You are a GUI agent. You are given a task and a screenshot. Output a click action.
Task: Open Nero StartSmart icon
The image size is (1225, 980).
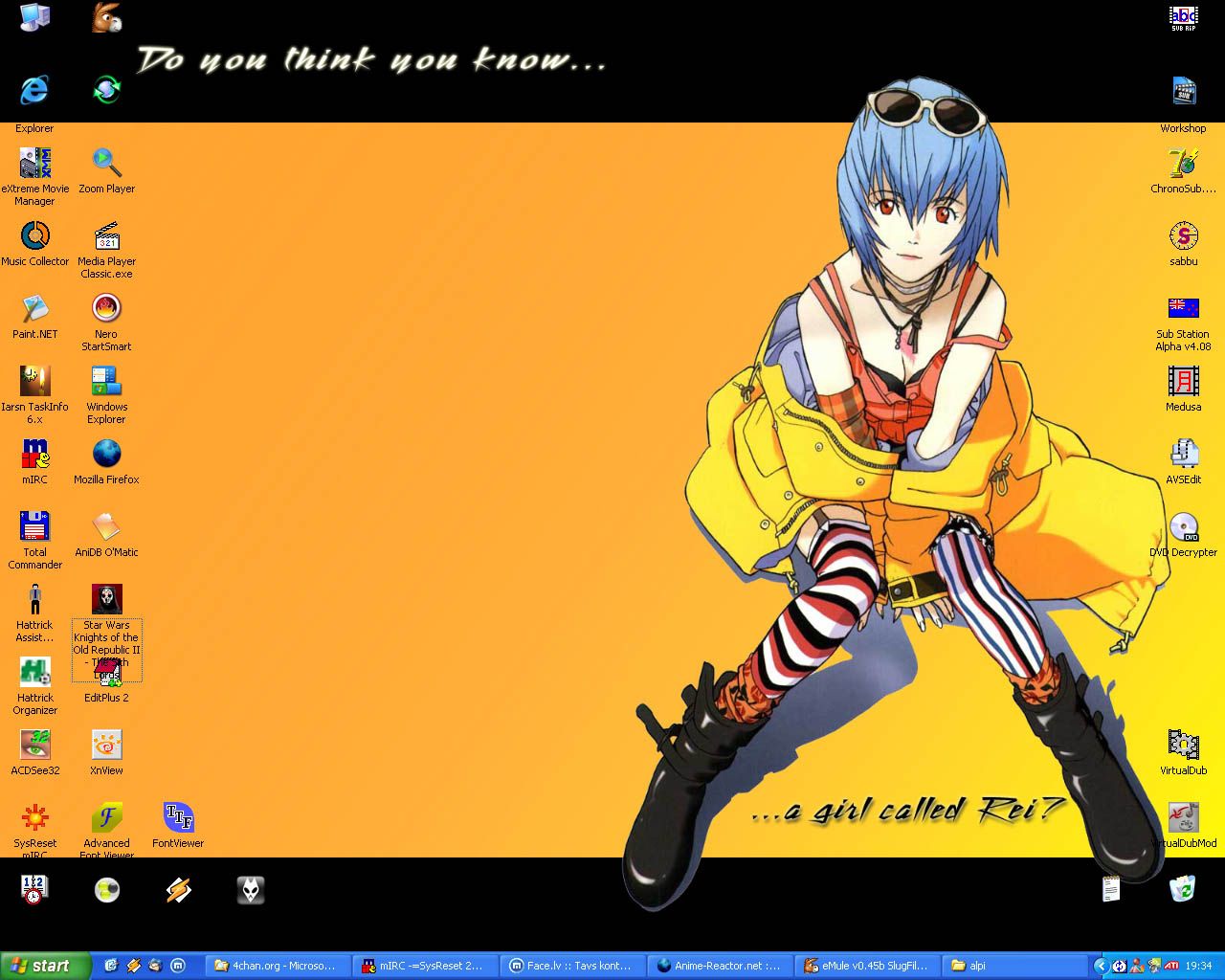coord(106,308)
